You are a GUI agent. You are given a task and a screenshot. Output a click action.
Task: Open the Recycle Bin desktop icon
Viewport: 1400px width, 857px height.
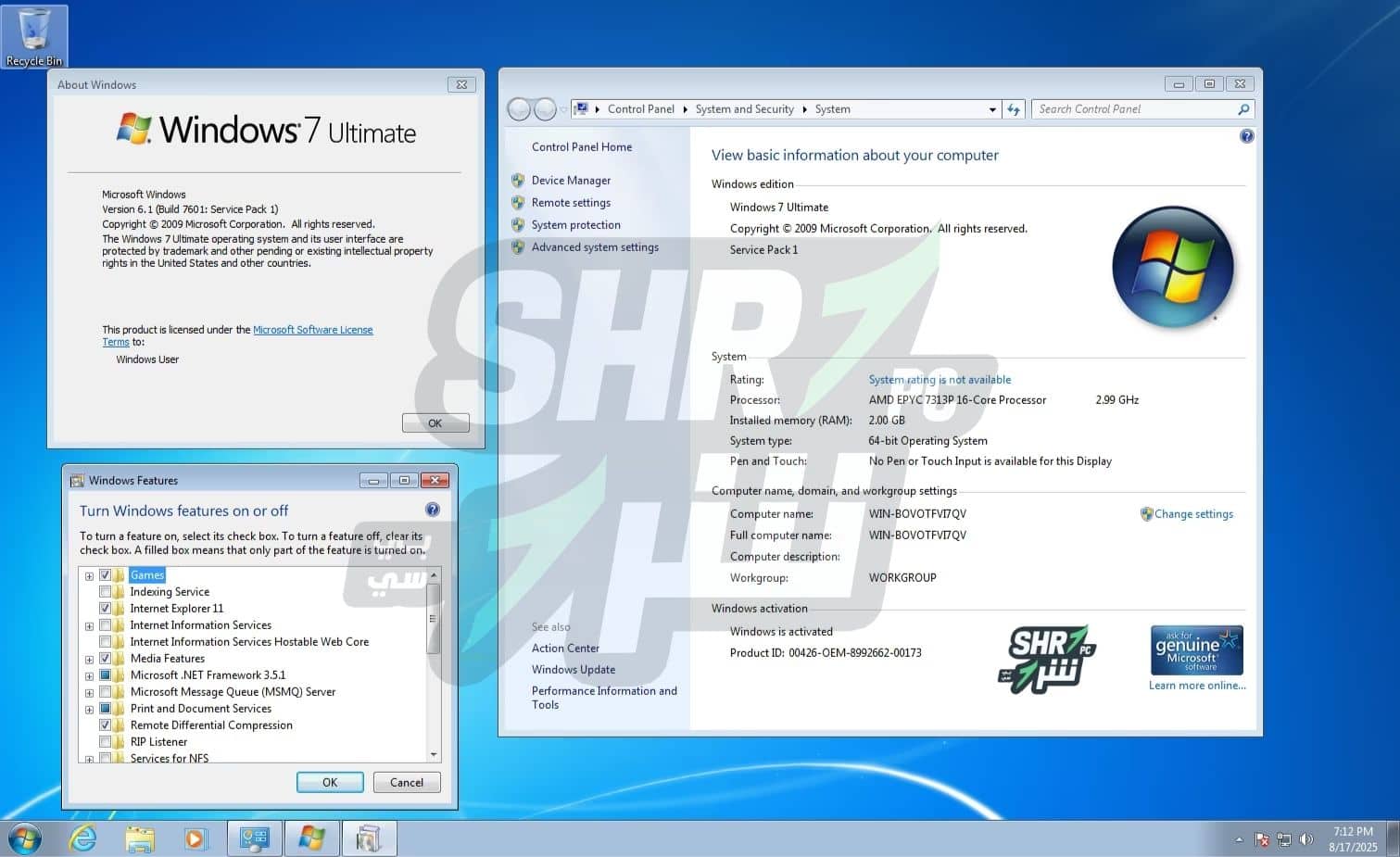click(34, 37)
